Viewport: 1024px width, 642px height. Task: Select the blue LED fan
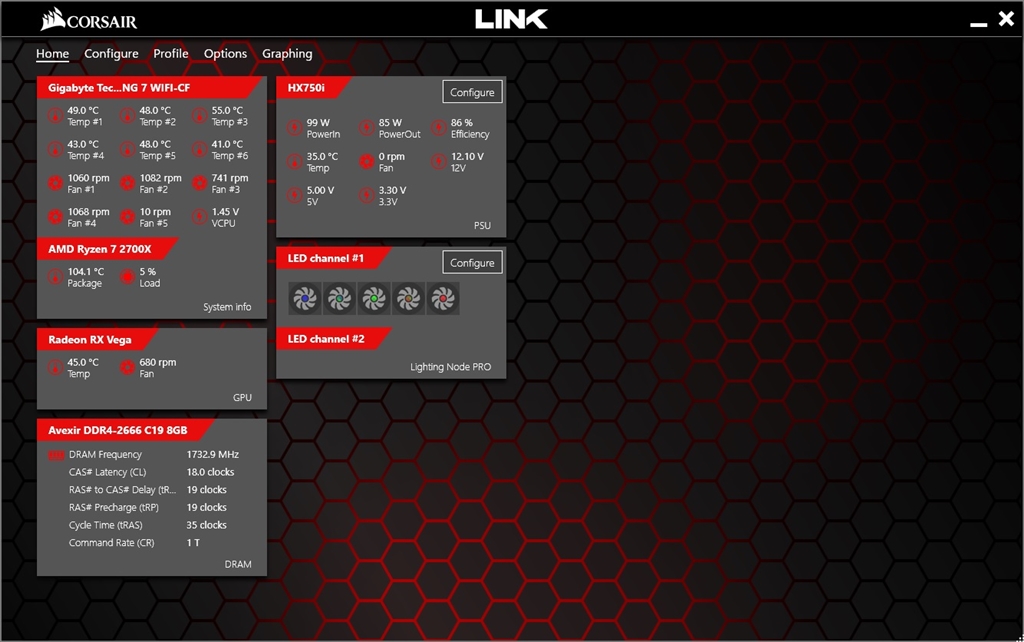point(305,298)
